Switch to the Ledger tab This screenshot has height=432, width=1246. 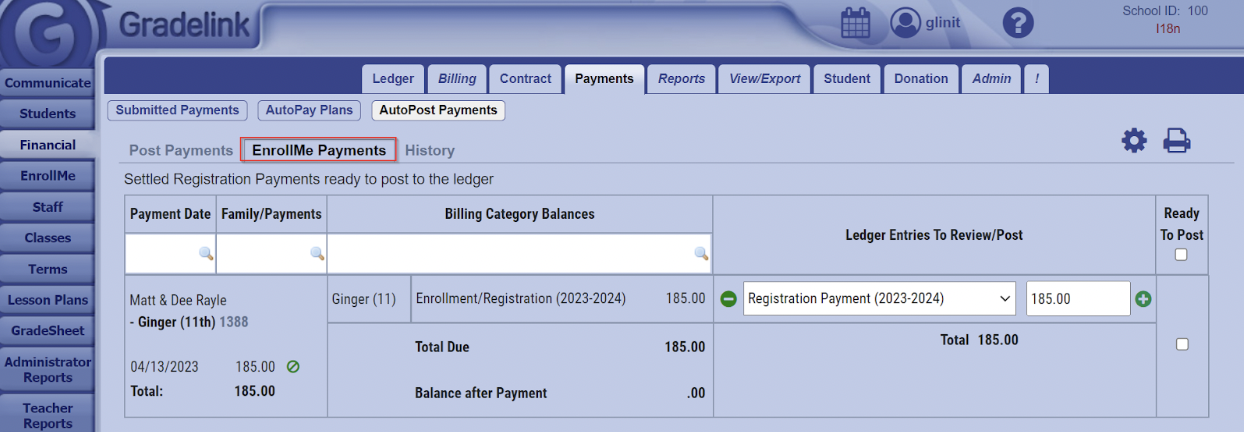coord(393,79)
